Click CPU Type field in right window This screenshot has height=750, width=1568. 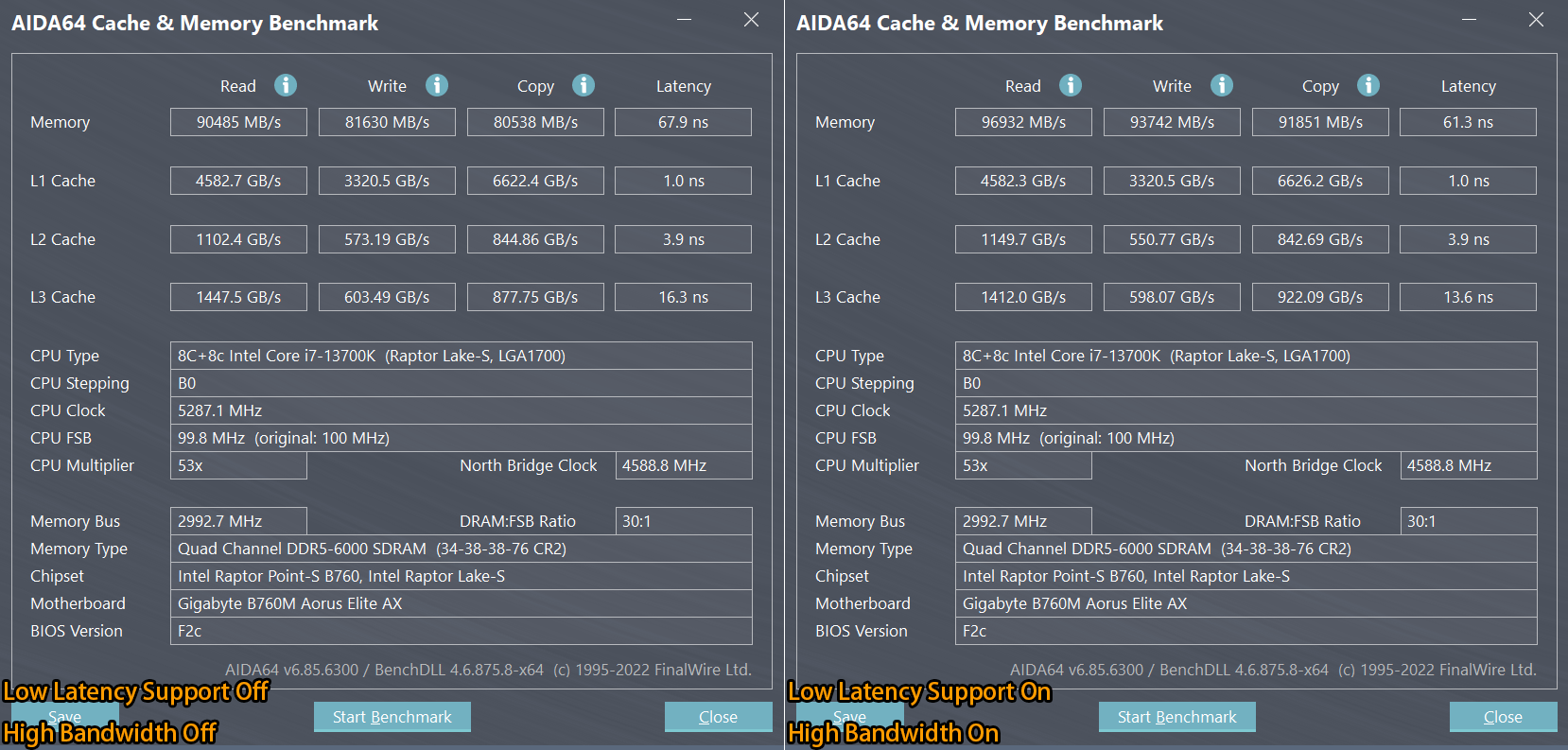1246,356
